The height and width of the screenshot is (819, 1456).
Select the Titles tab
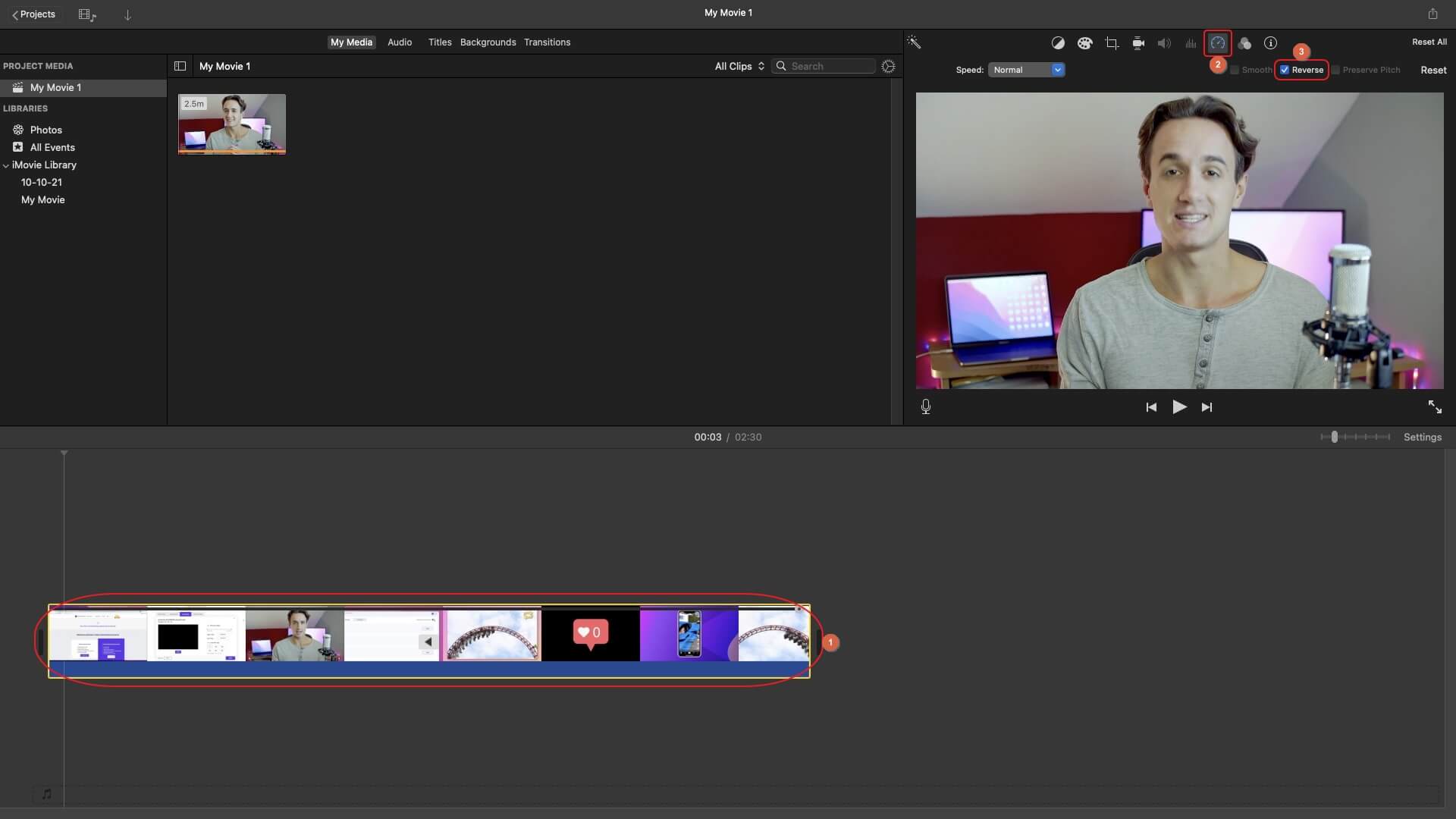point(440,42)
